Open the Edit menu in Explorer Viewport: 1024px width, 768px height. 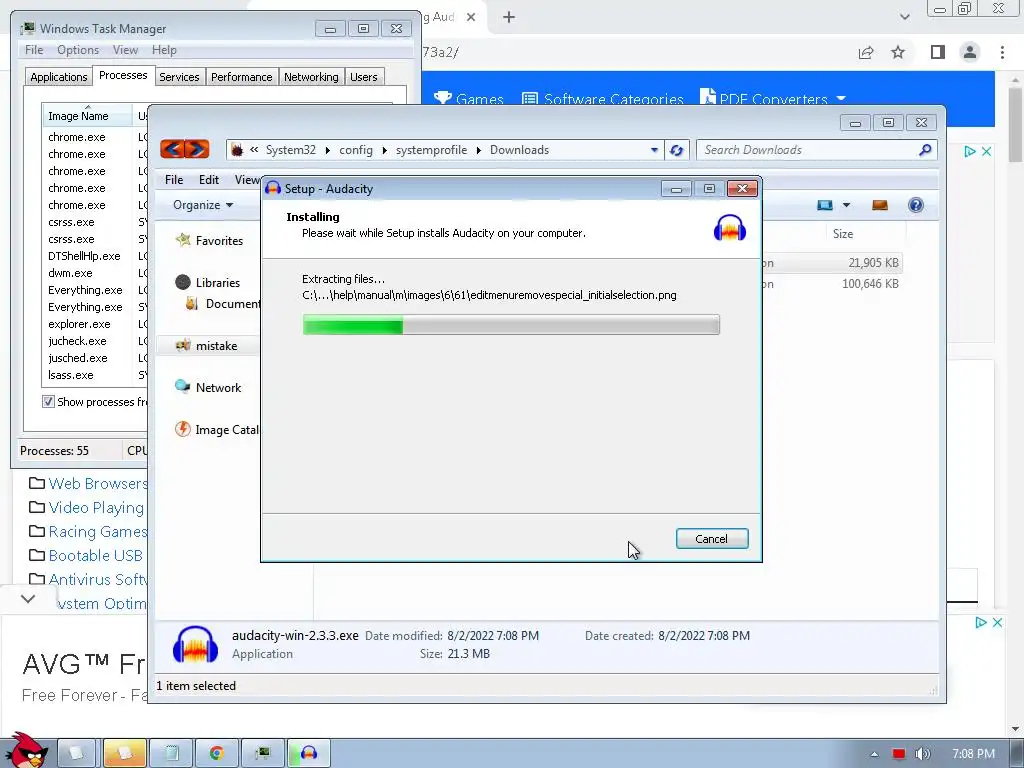click(x=209, y=180)
